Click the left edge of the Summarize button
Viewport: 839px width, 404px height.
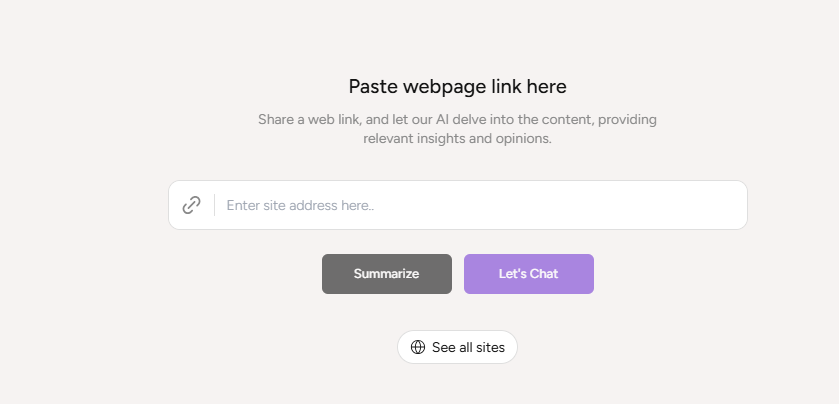click(x=328, y=274)
